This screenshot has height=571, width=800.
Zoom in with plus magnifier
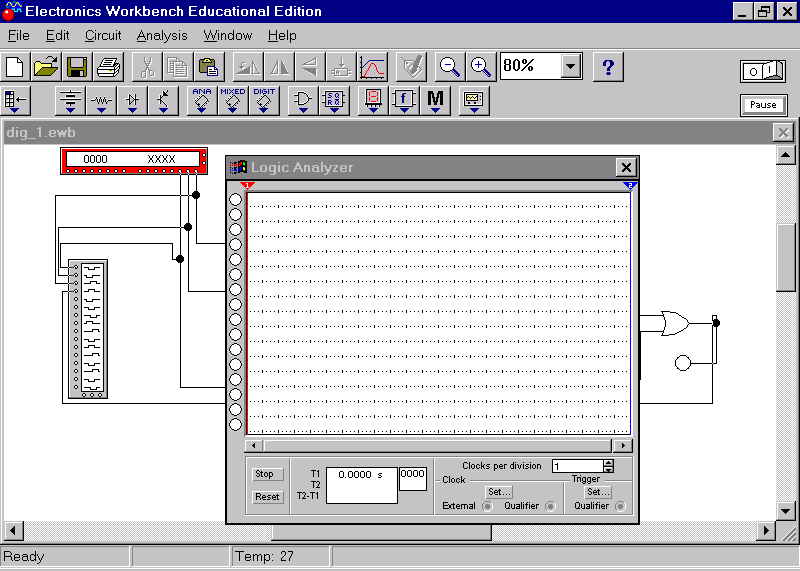click(481, 67)
